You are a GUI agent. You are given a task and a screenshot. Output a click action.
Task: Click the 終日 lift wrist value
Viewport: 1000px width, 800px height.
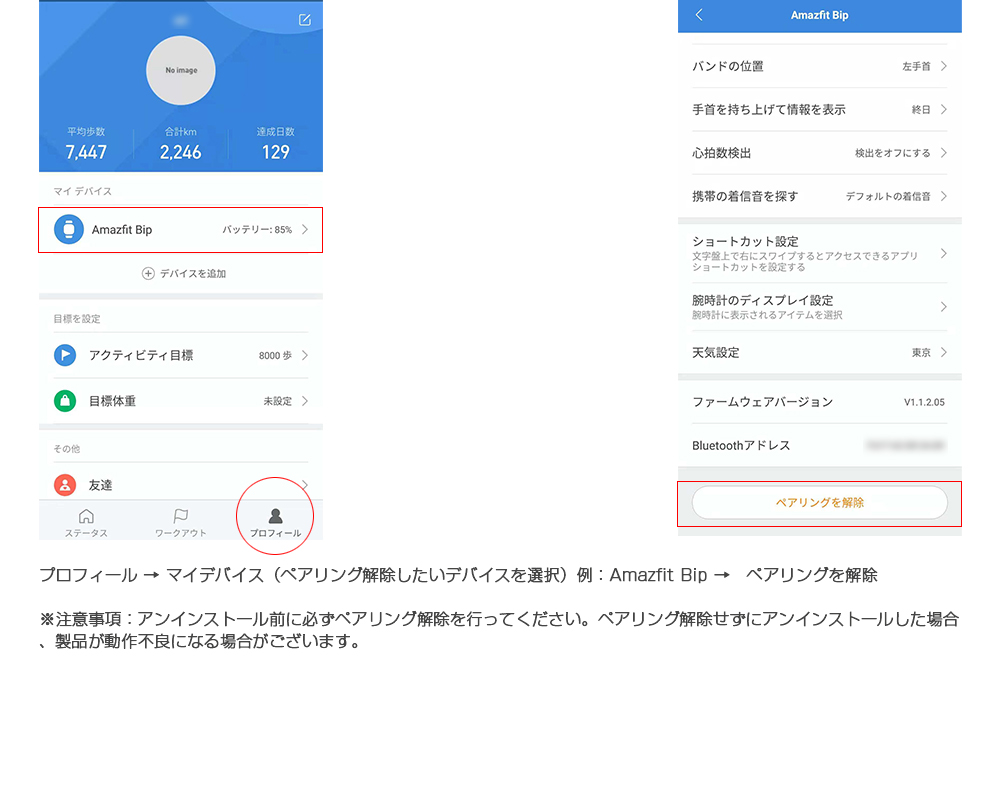[x=922, y=110]
